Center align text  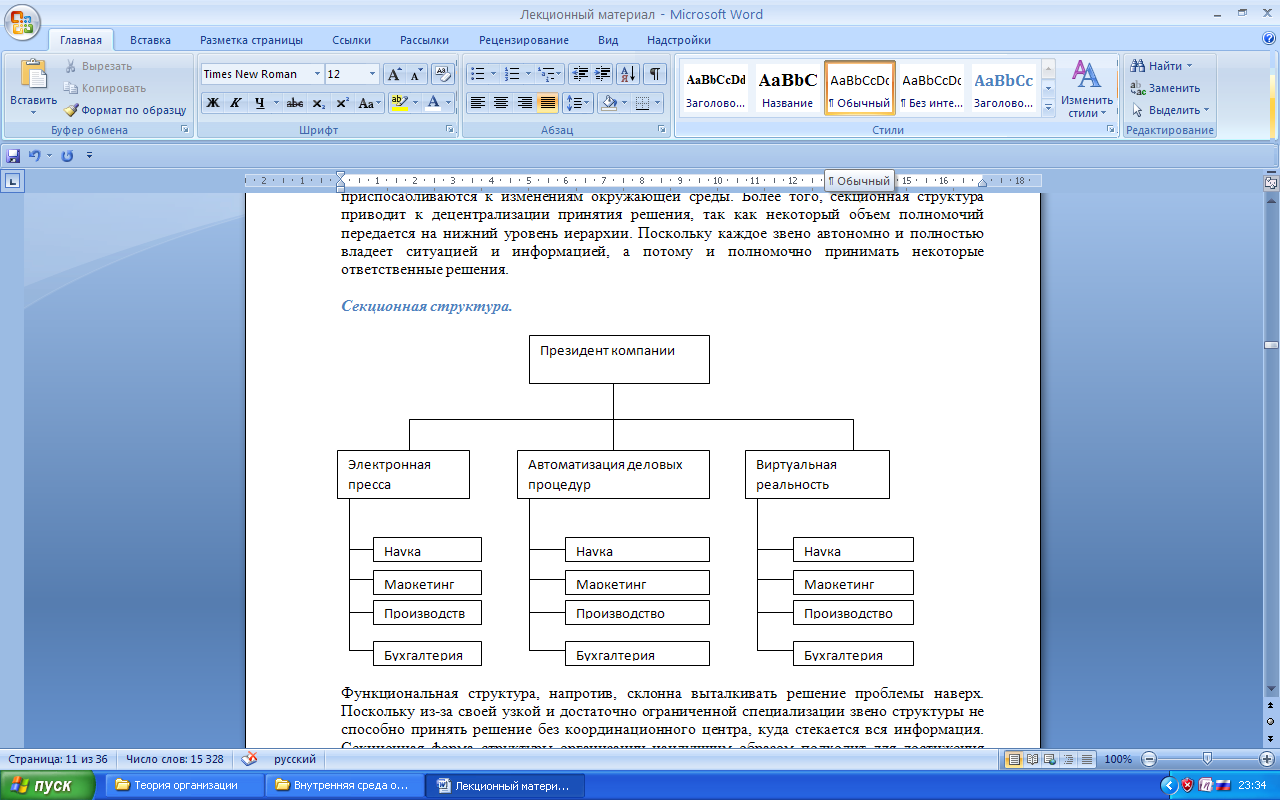click(x=501, y=102)
